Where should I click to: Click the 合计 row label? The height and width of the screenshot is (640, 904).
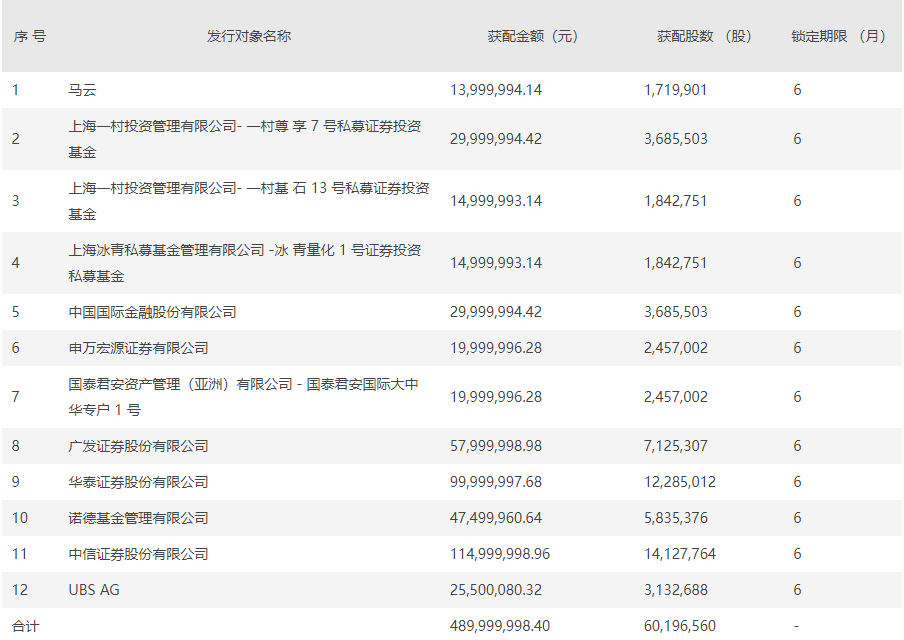(x=25, y=626)
